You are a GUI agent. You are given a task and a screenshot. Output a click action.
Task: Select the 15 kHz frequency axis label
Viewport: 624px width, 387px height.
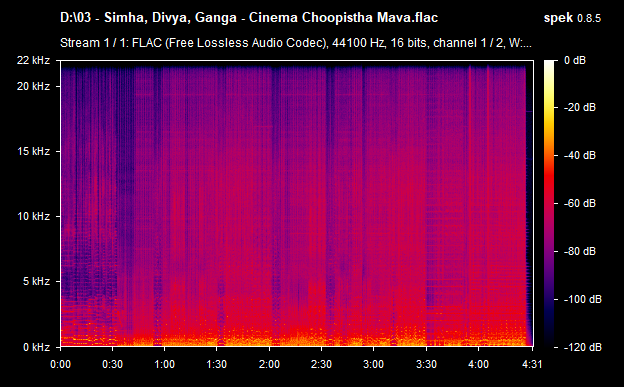coord(33,151)
